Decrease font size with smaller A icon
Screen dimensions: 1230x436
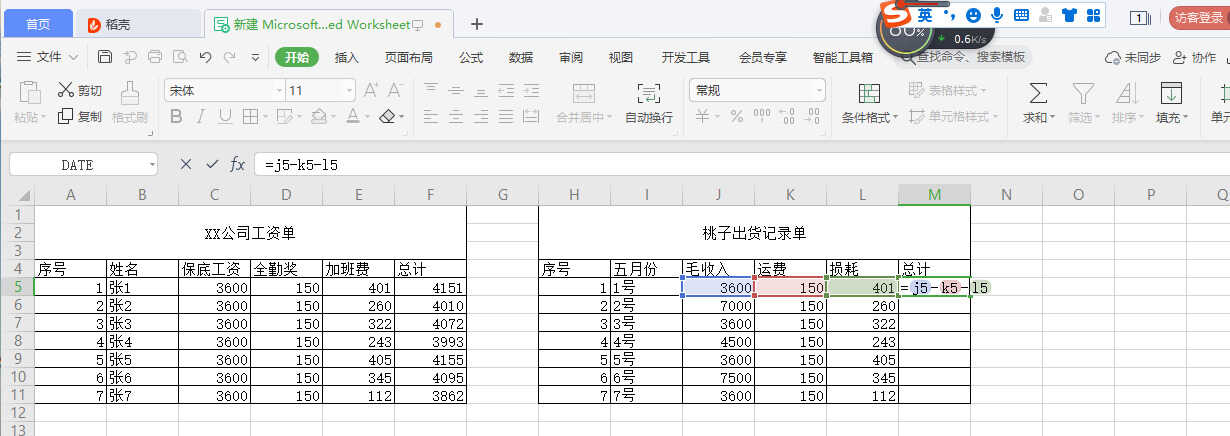coord(395,90)
